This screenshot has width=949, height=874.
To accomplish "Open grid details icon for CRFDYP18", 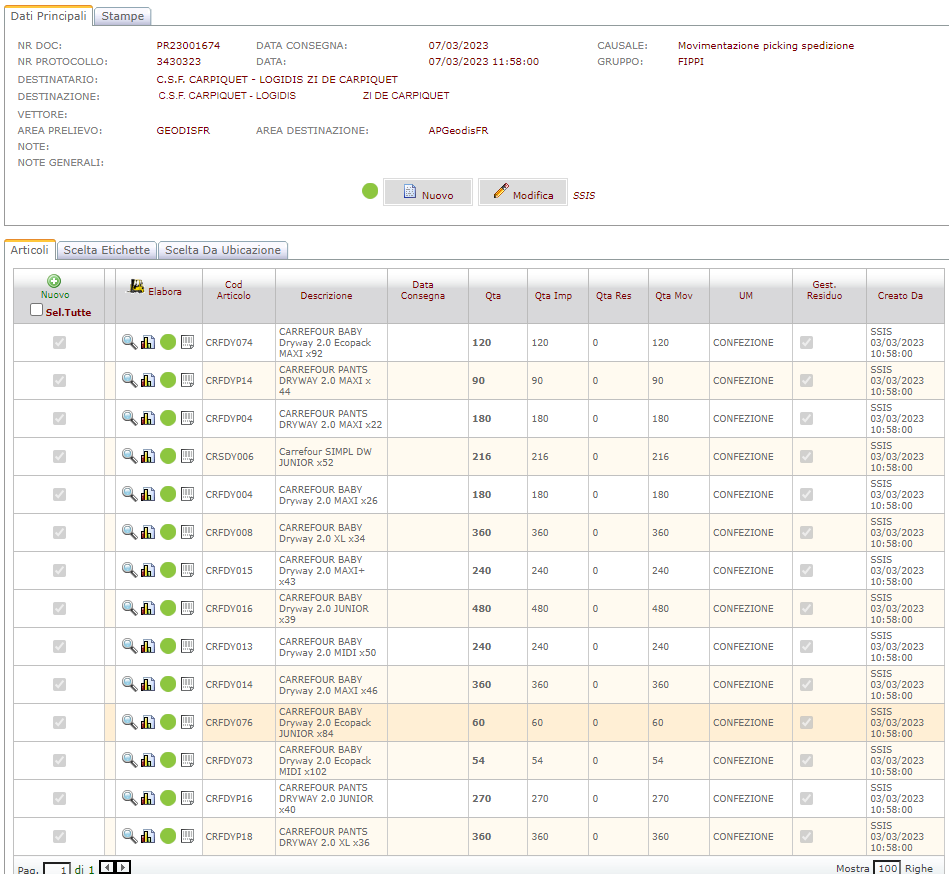I will [188, 836].
